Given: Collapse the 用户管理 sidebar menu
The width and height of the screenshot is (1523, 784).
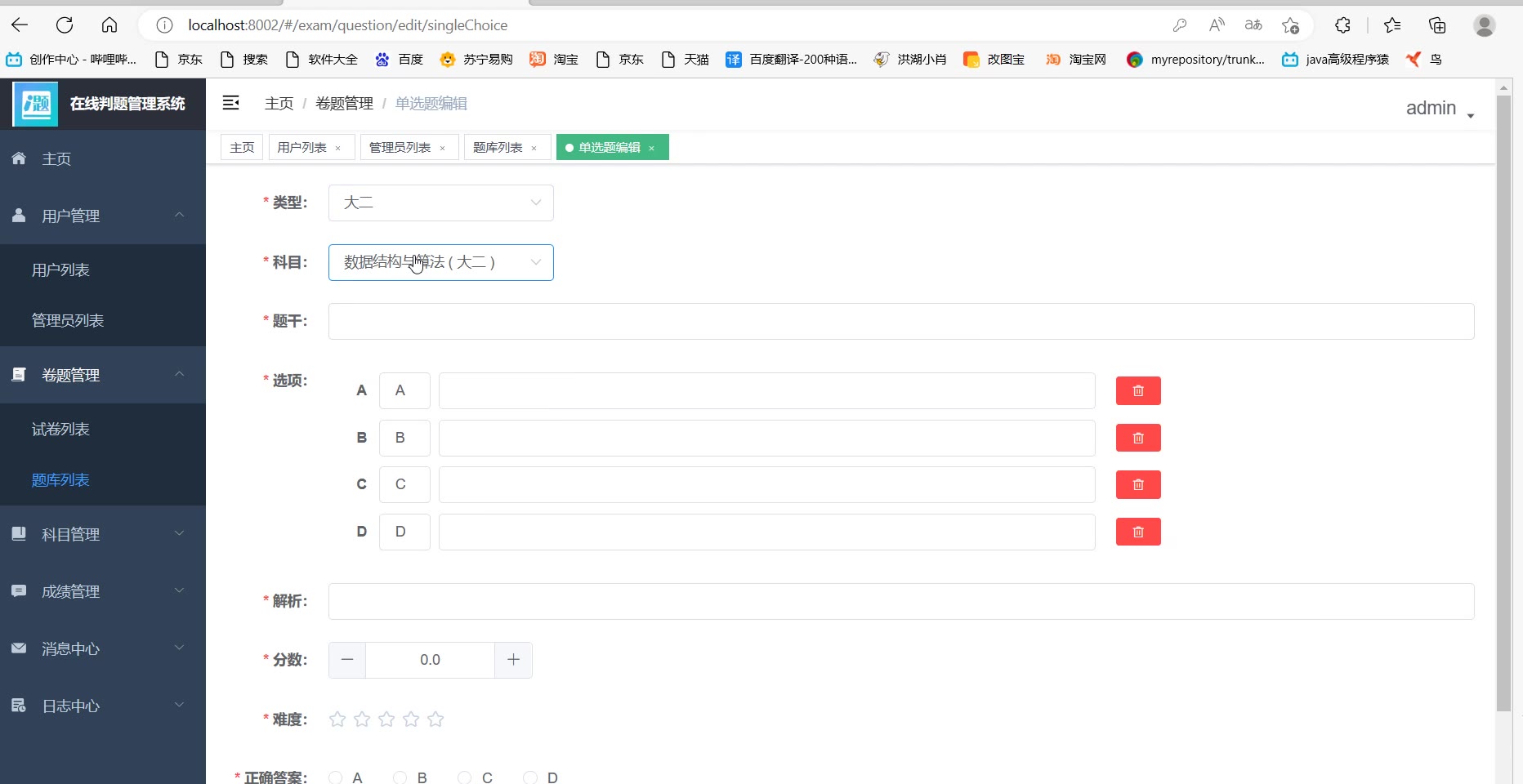Looking at the screenshot, I should [x=103, y=216].
